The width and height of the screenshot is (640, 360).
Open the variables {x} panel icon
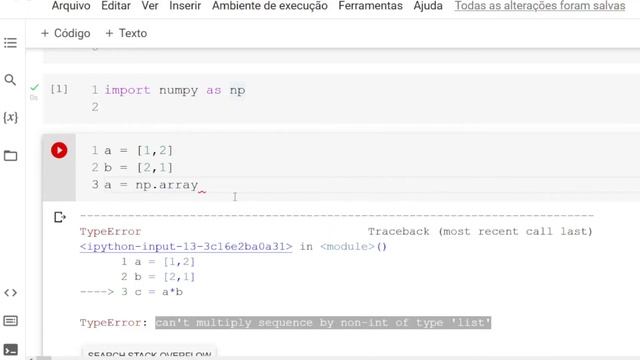pos(10,118)
